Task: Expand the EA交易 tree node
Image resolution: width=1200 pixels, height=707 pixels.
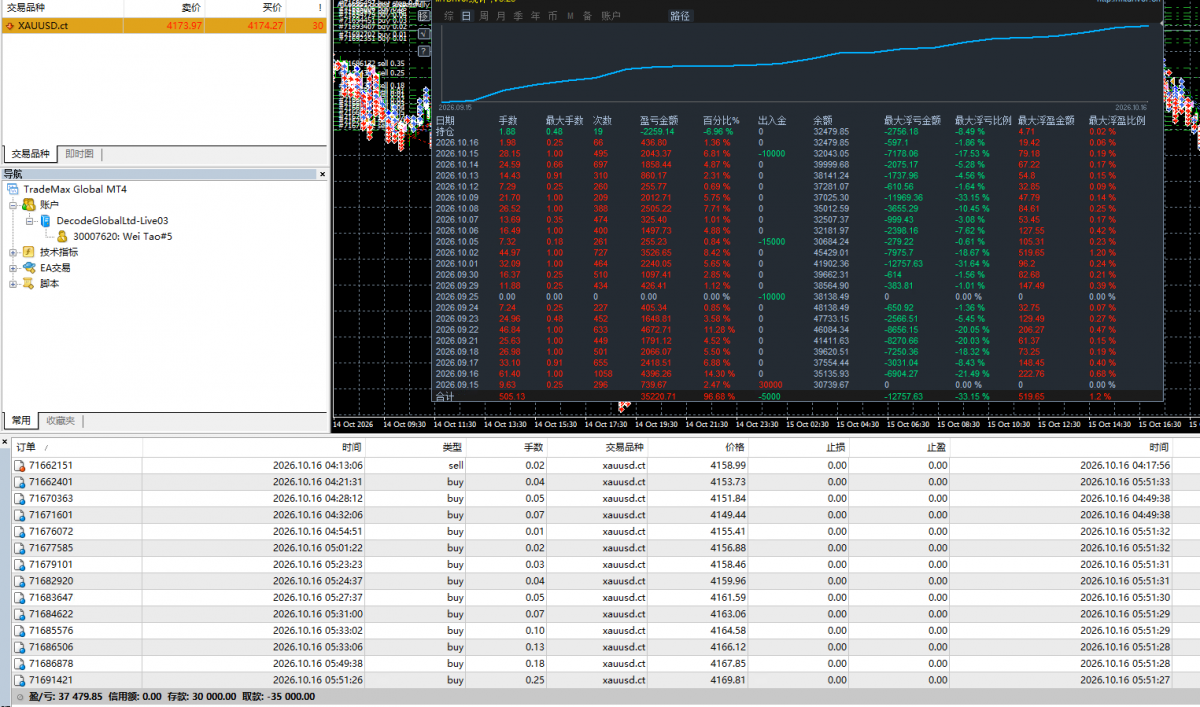Action: (13, 268)
